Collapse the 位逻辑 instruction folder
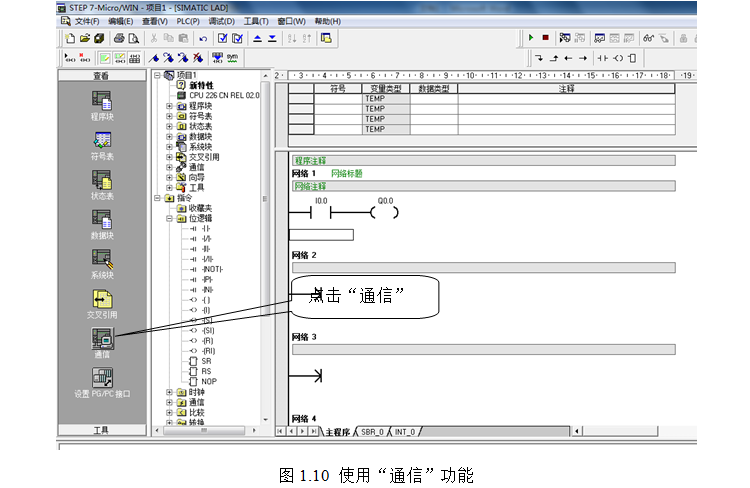This screenshot has height=488, width=750. [169, 218]
